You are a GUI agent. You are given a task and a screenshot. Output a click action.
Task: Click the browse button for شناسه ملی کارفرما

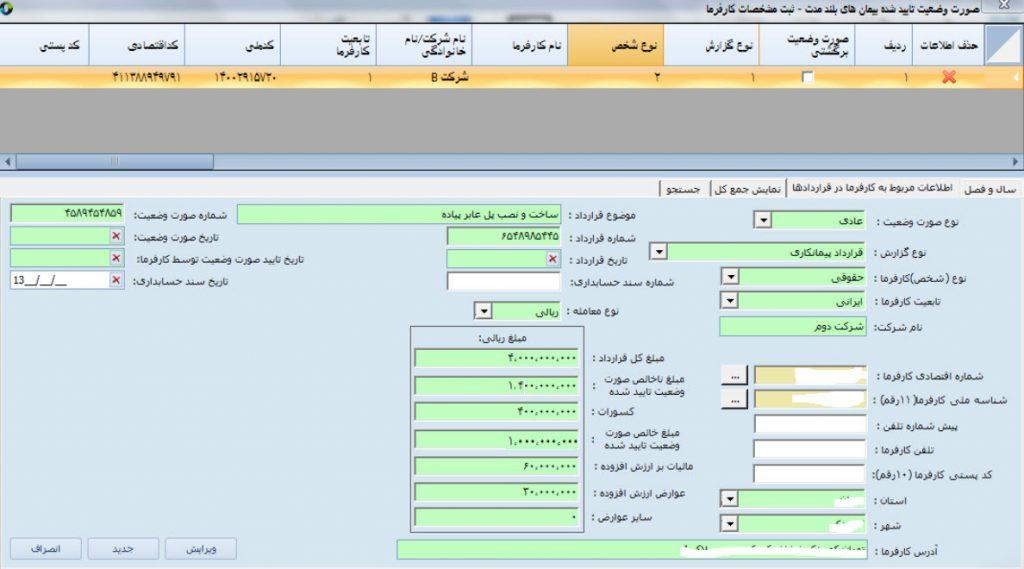(x=737, y=400)
